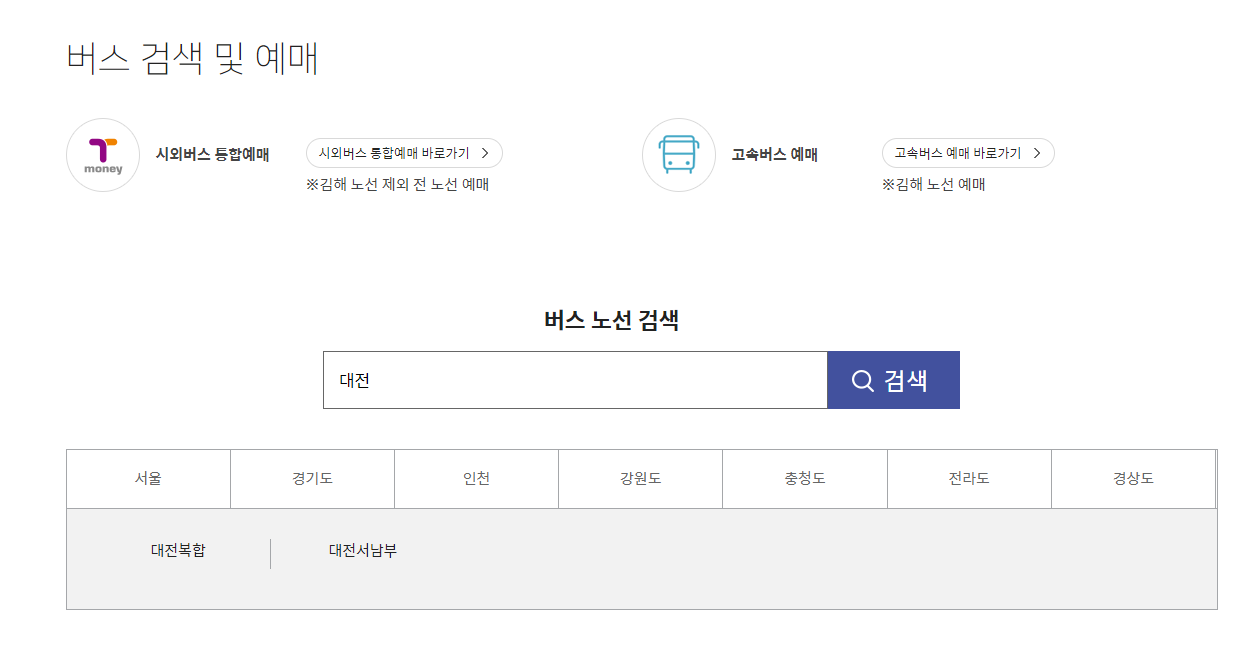Click the 버스 노선 검색 heading
Viewport: 1259px width, 648px height.
point(612,321)
